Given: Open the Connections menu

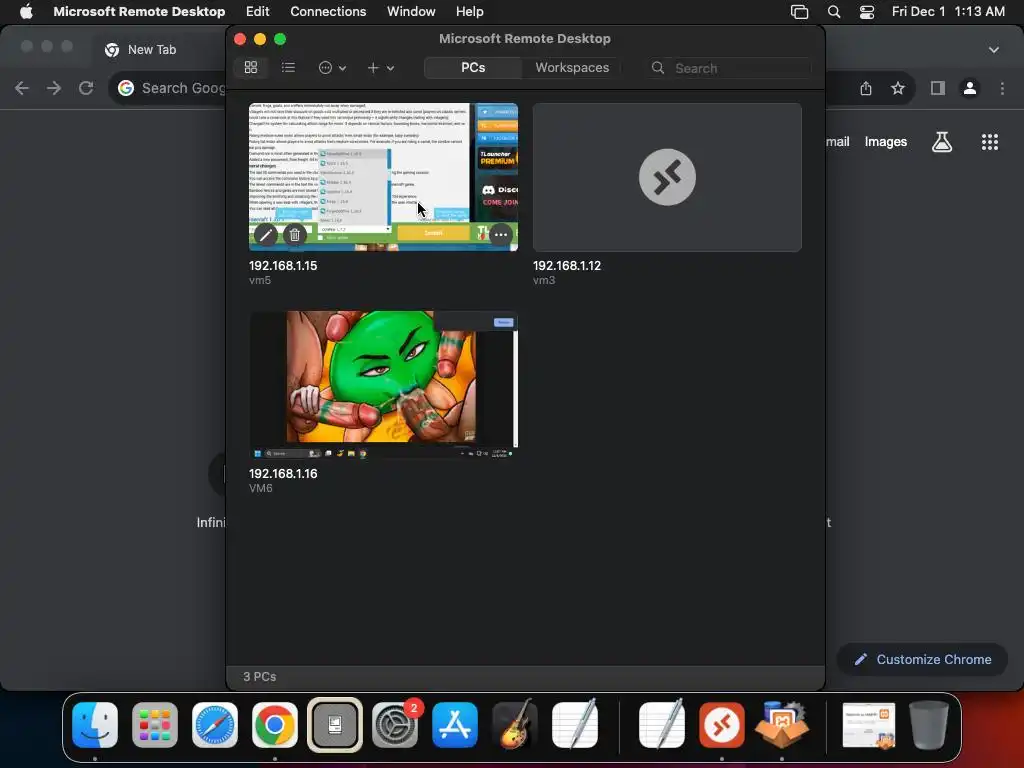Looking at the screenshot, I should (x=328, y=11).
